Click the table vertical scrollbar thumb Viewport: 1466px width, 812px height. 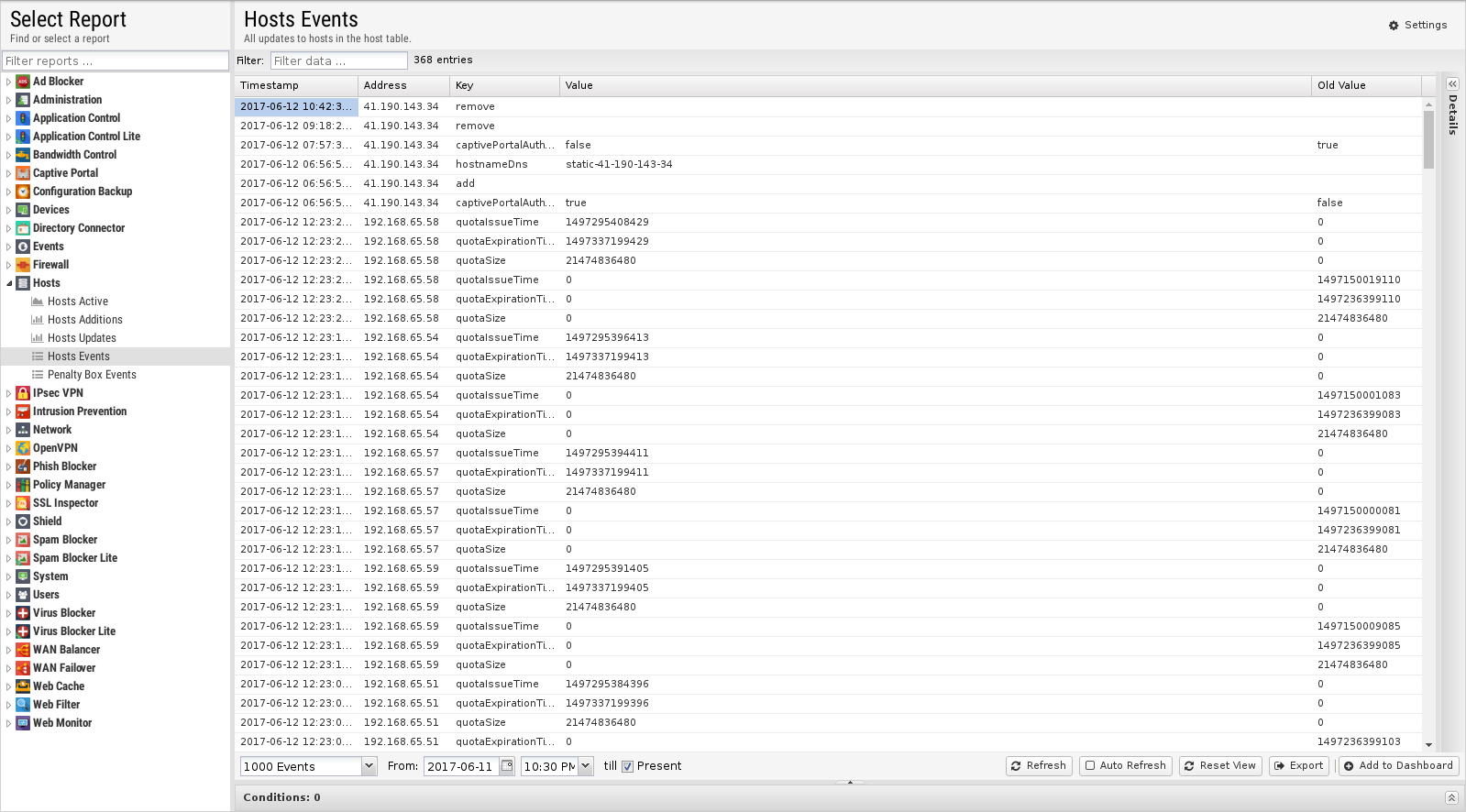(x=1428, y=139)
